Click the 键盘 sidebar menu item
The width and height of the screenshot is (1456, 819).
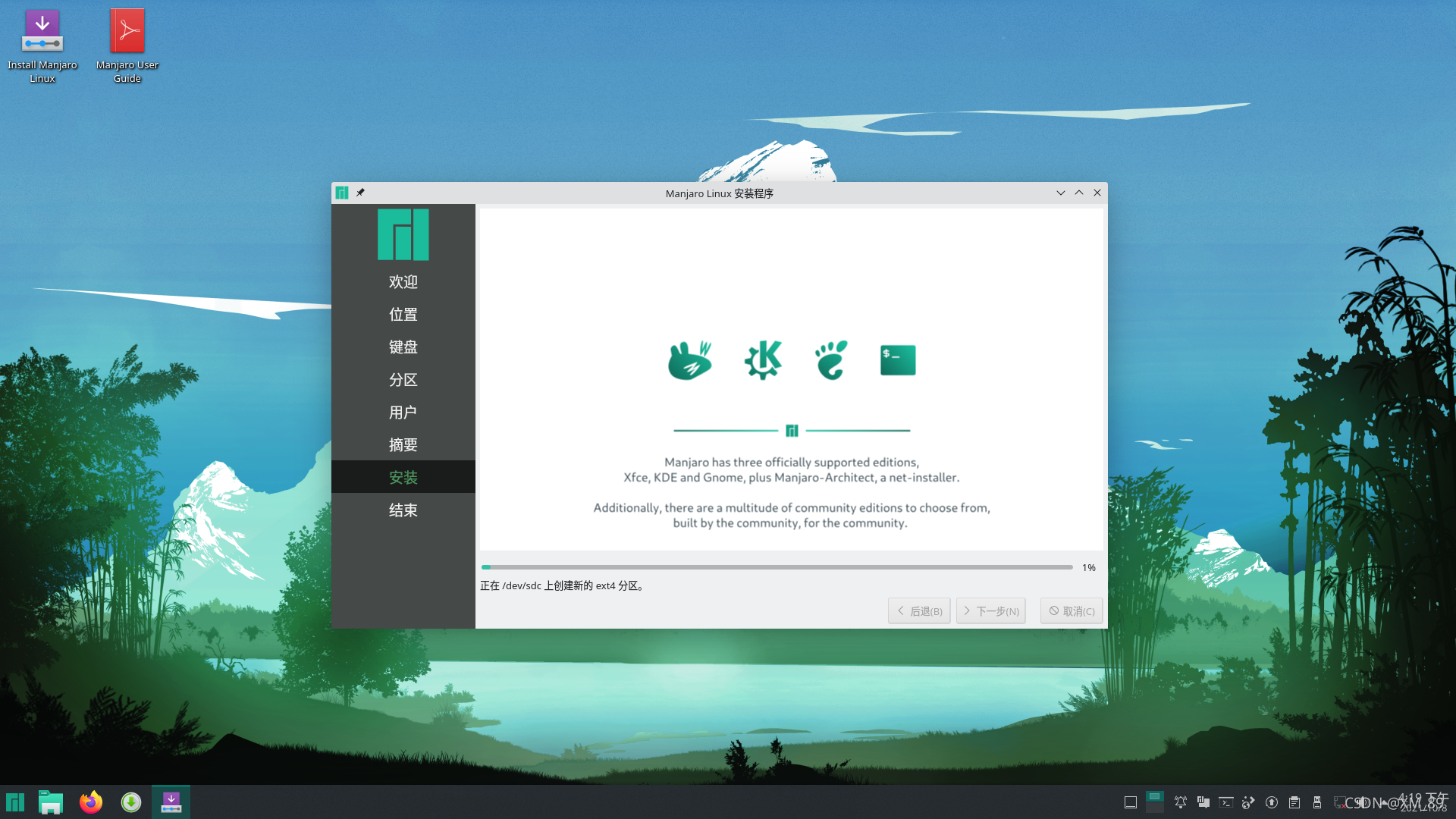(x=403, y=346)
